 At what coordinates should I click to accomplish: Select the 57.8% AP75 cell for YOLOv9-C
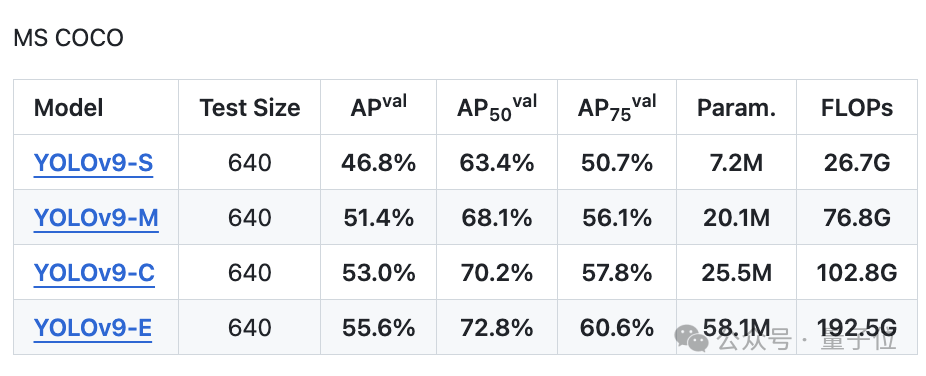click(x=617, y=273)
